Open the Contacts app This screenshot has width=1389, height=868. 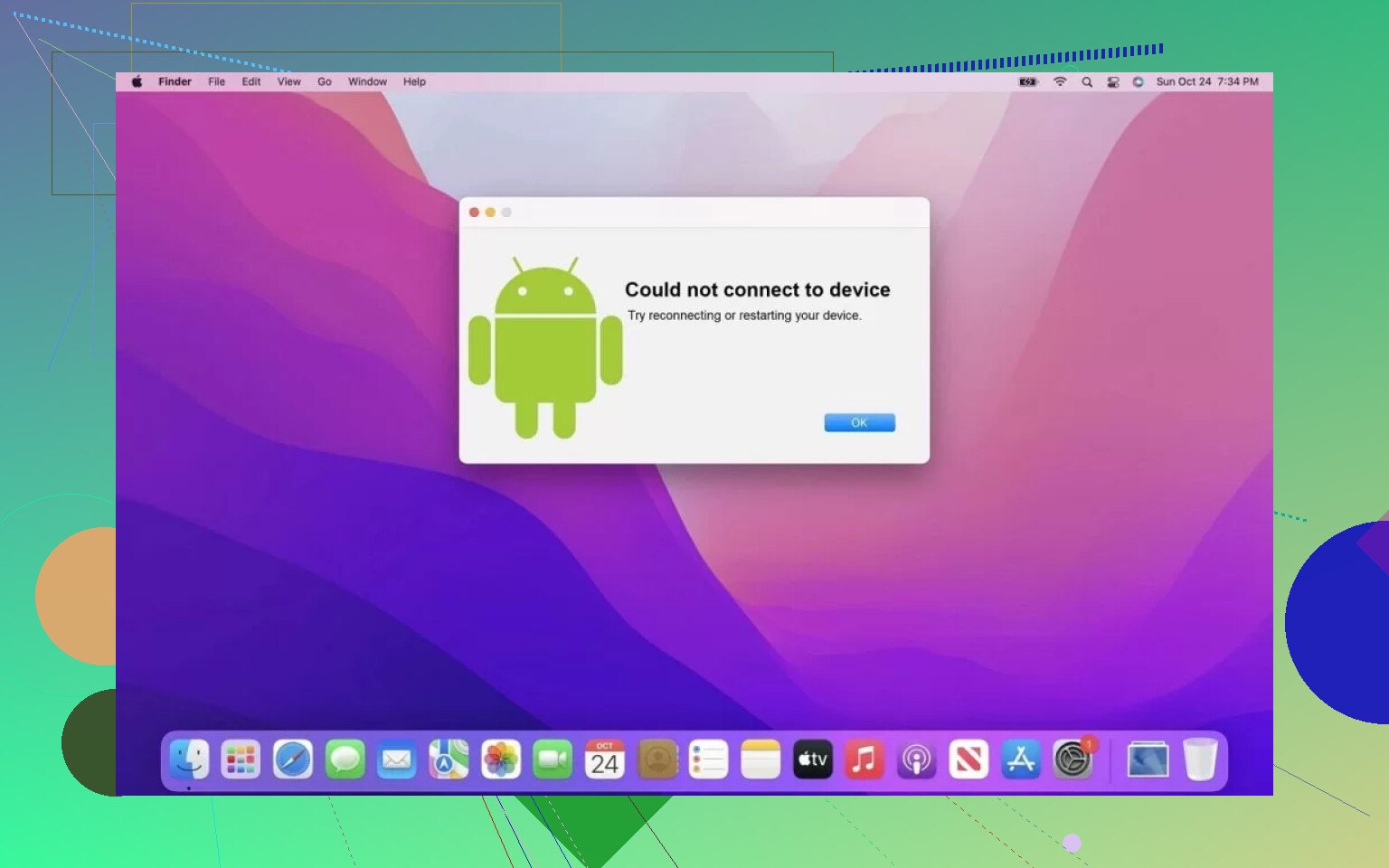[657, 759]
